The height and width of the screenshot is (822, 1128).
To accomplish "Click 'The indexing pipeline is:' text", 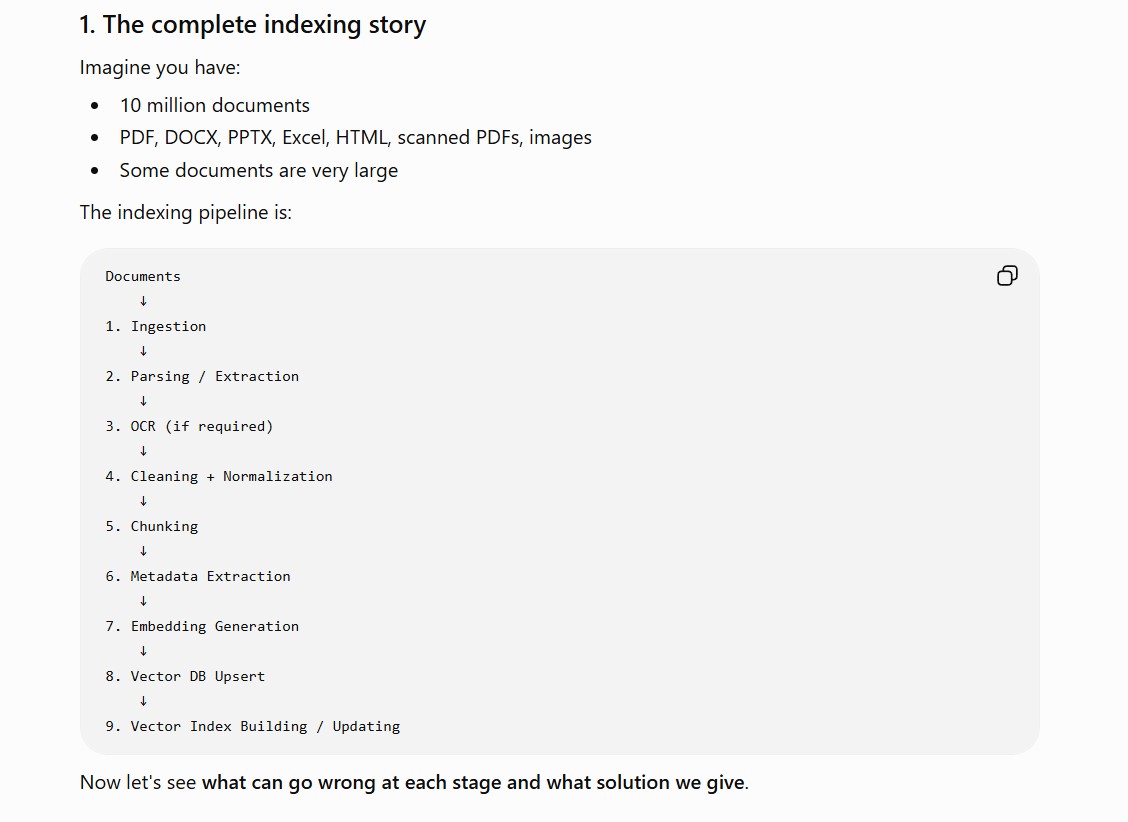I will coord(186,212).
